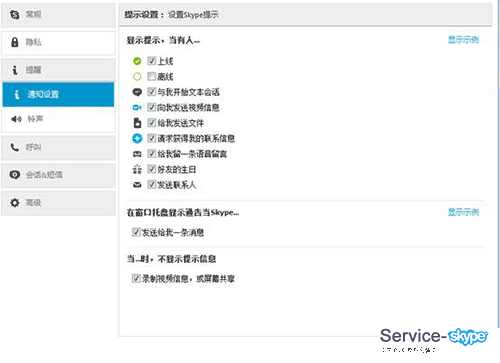Click the voicemail icon beside 给我留一条语音留言
Image resolution: width=500 pixels, height=363 pixels.
137,154
